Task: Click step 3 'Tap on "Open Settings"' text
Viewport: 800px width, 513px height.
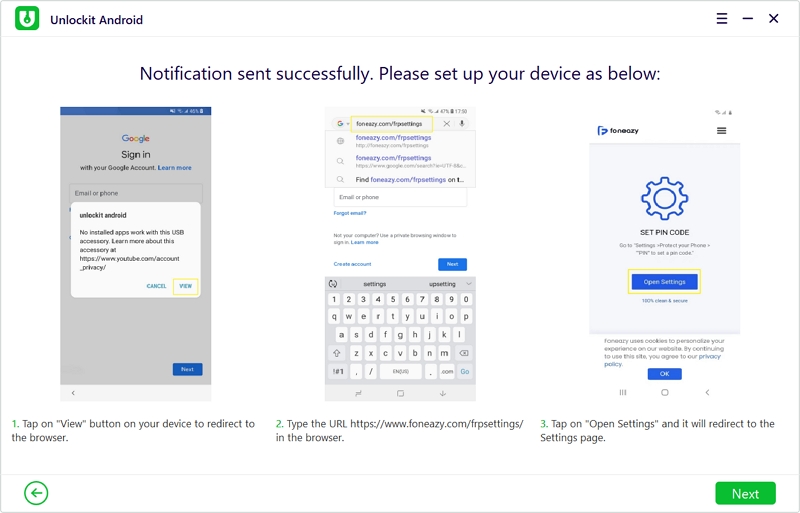Action: click(657, 430)
